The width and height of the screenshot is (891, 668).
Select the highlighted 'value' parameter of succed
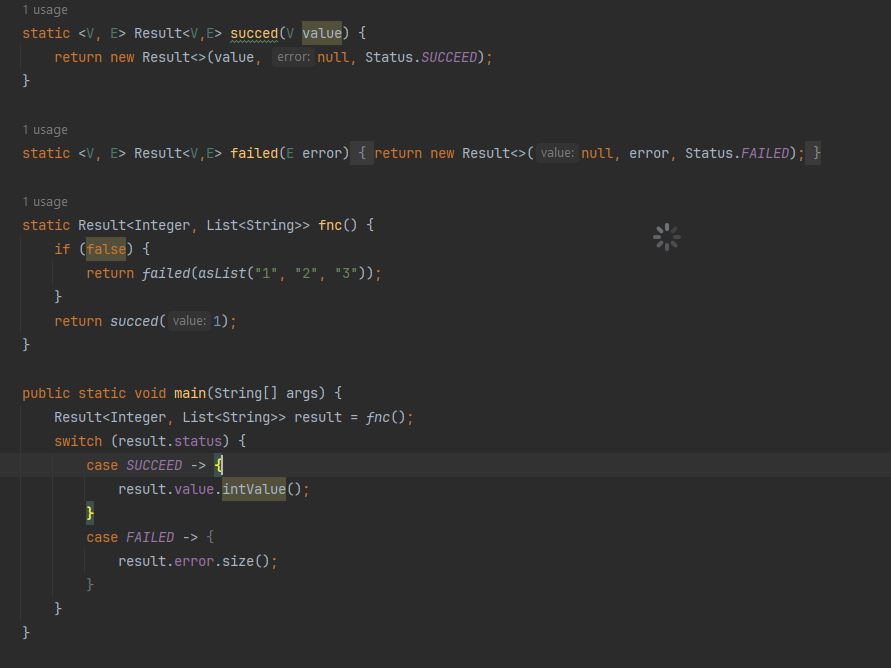pos(322,33)
